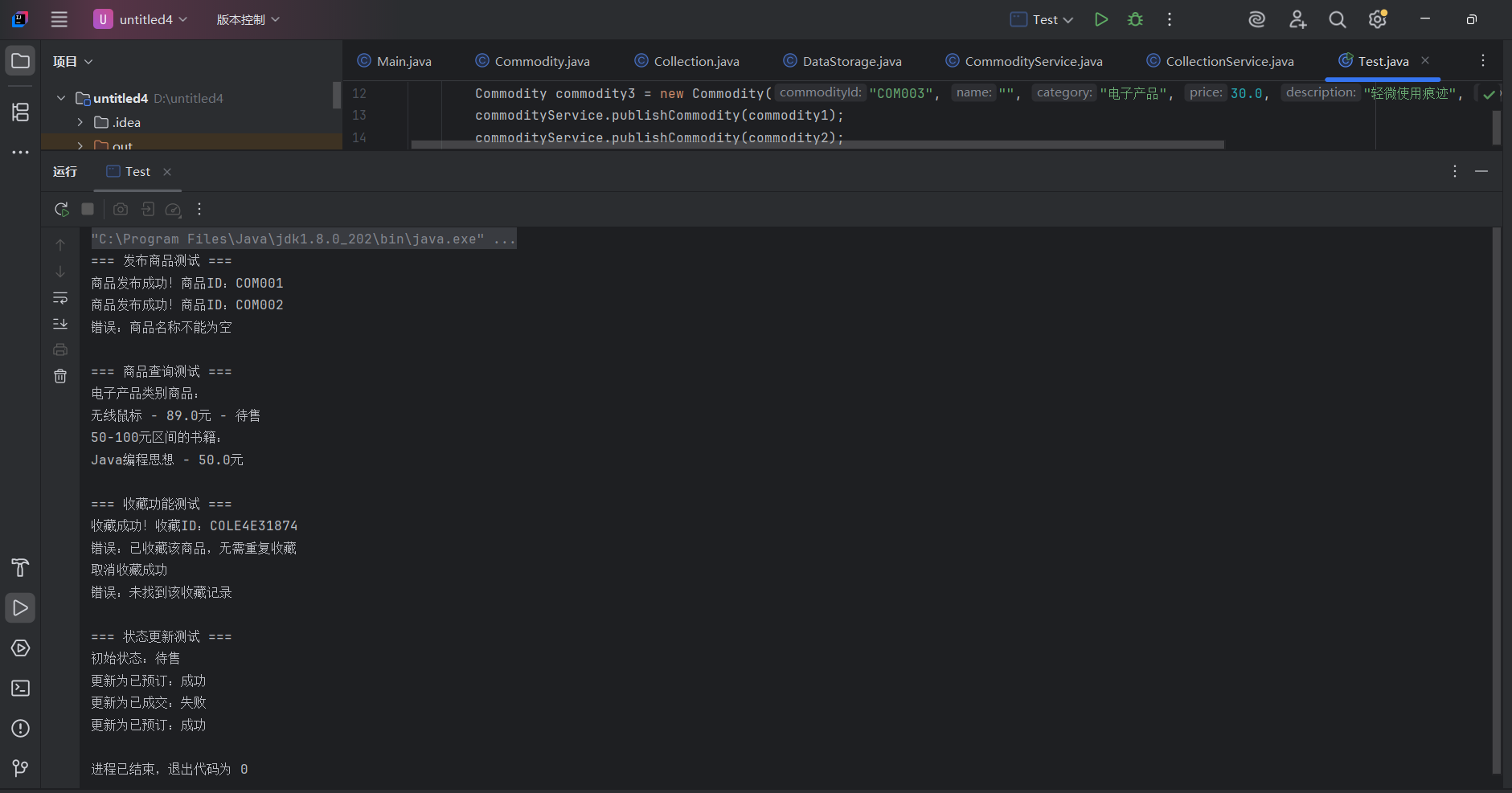Open the main hamburger menu

(59, 19)
